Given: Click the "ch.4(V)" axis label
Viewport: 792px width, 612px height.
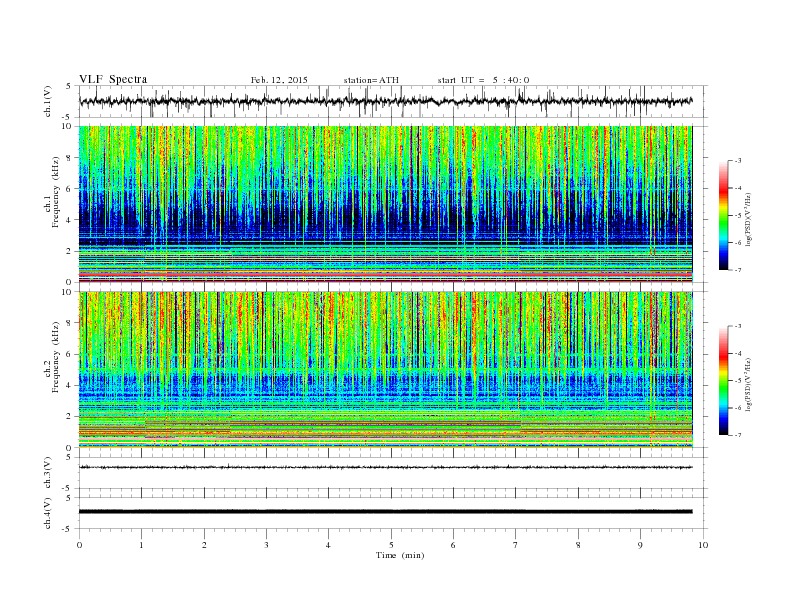Looking at the screenshot, I should (x=48, y=513).
